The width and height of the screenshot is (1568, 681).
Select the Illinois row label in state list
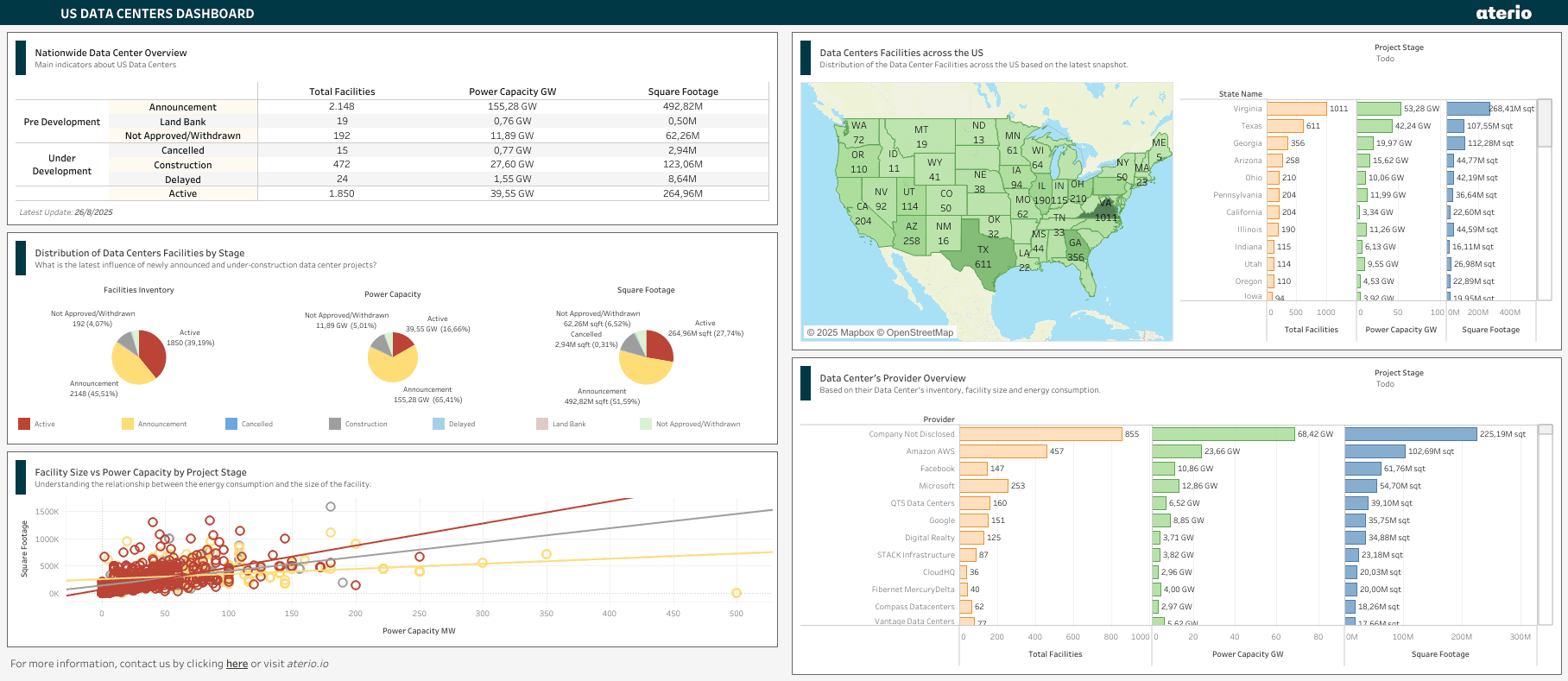click(x=1249, y=230)
